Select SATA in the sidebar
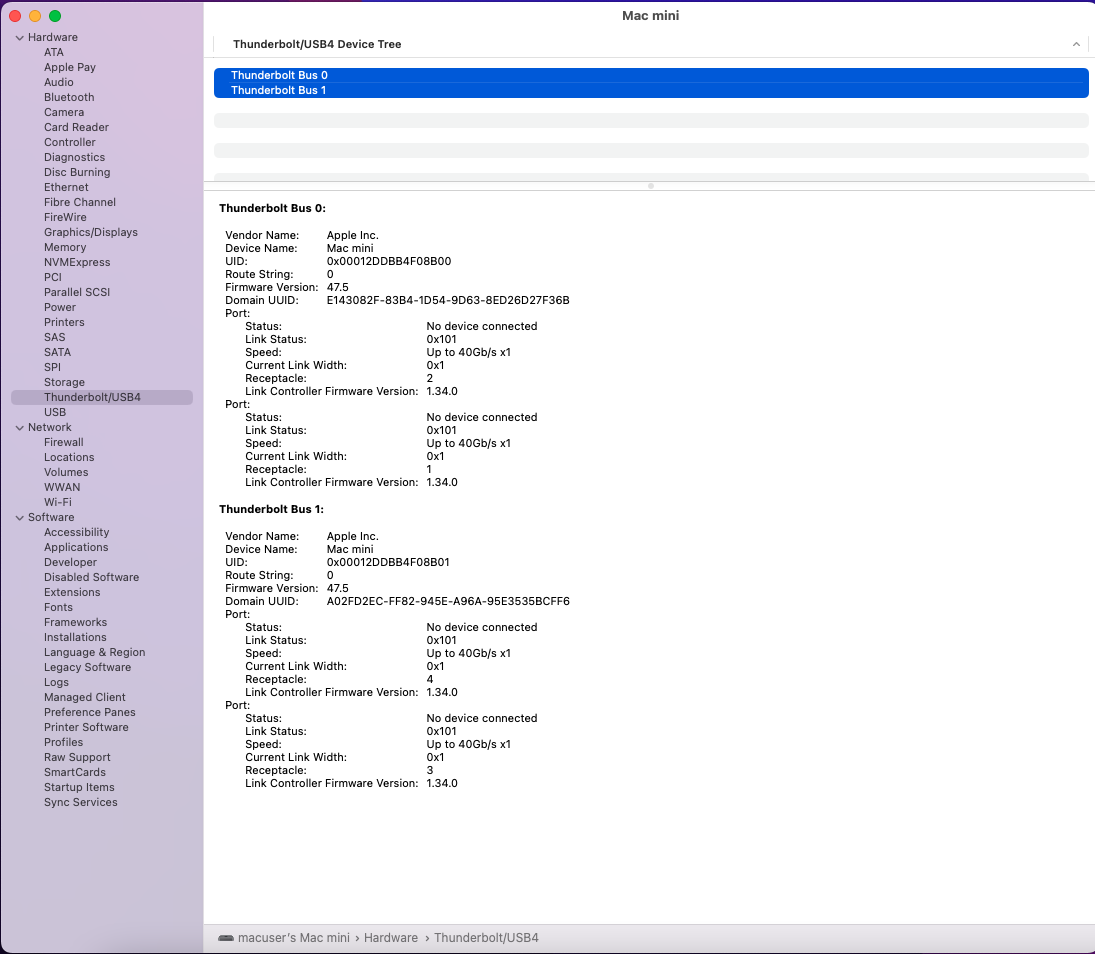 [57, 353]
